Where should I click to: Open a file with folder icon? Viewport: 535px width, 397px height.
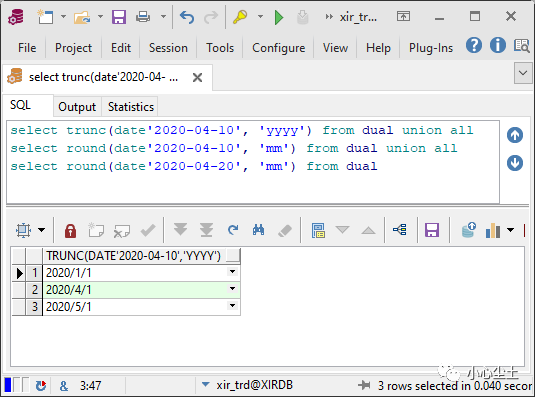tap(82, 17)
